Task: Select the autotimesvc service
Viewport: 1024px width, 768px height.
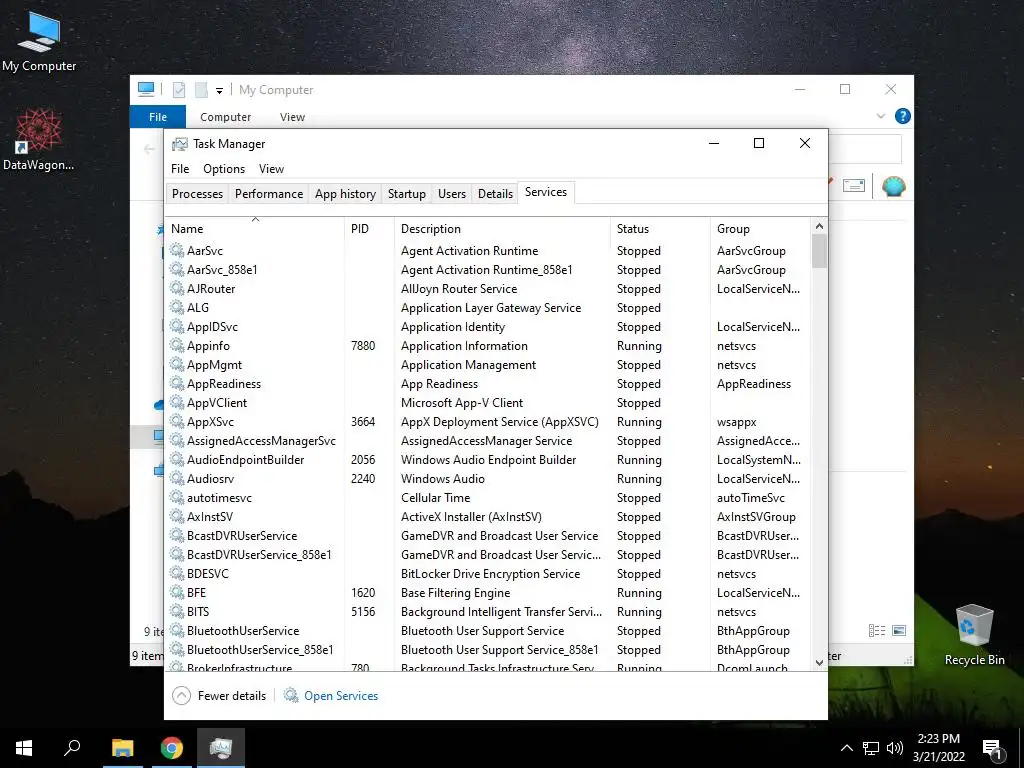Action: tap(487, 498)
